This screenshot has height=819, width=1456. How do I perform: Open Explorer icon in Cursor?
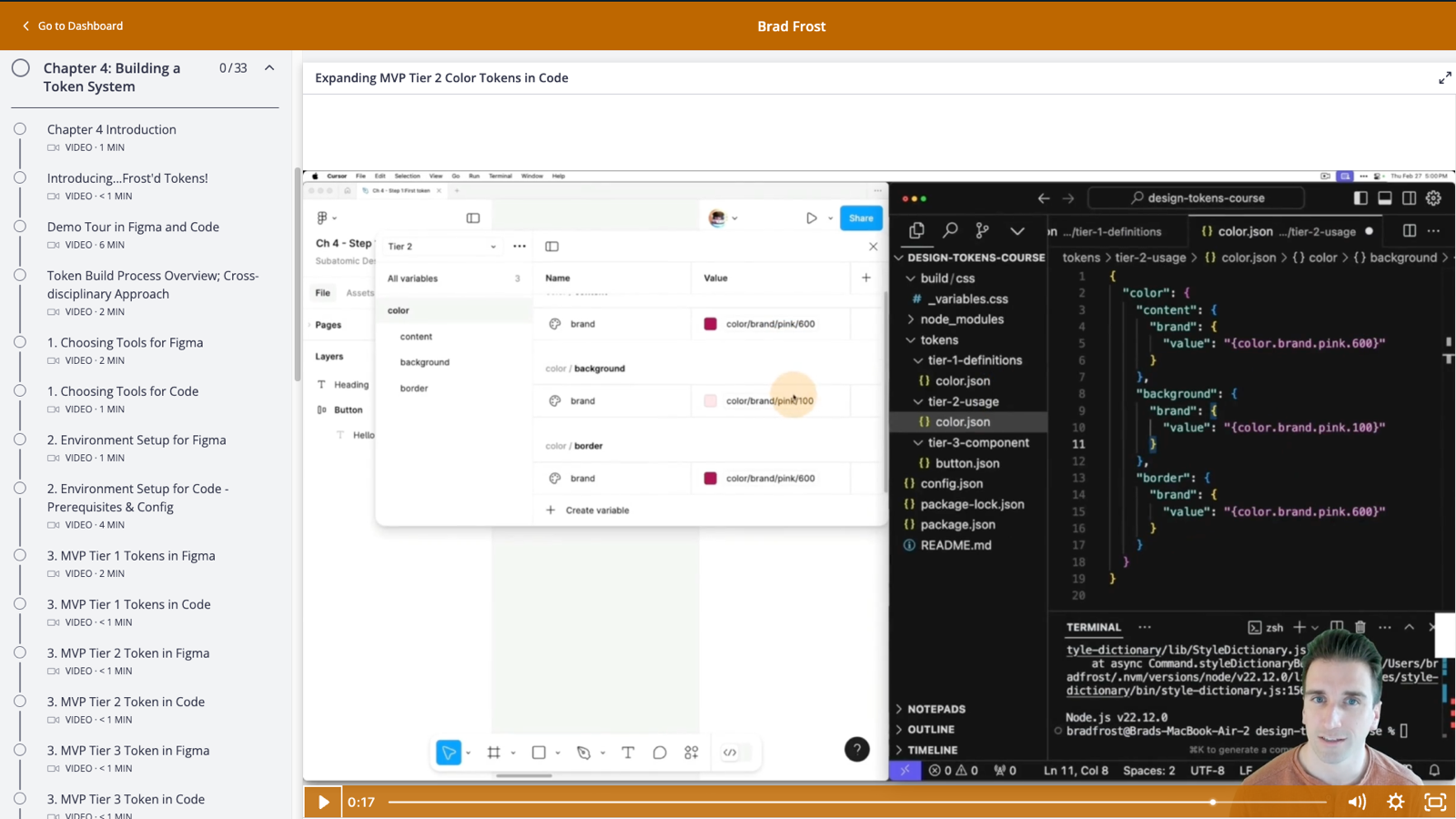coord(916,231)
